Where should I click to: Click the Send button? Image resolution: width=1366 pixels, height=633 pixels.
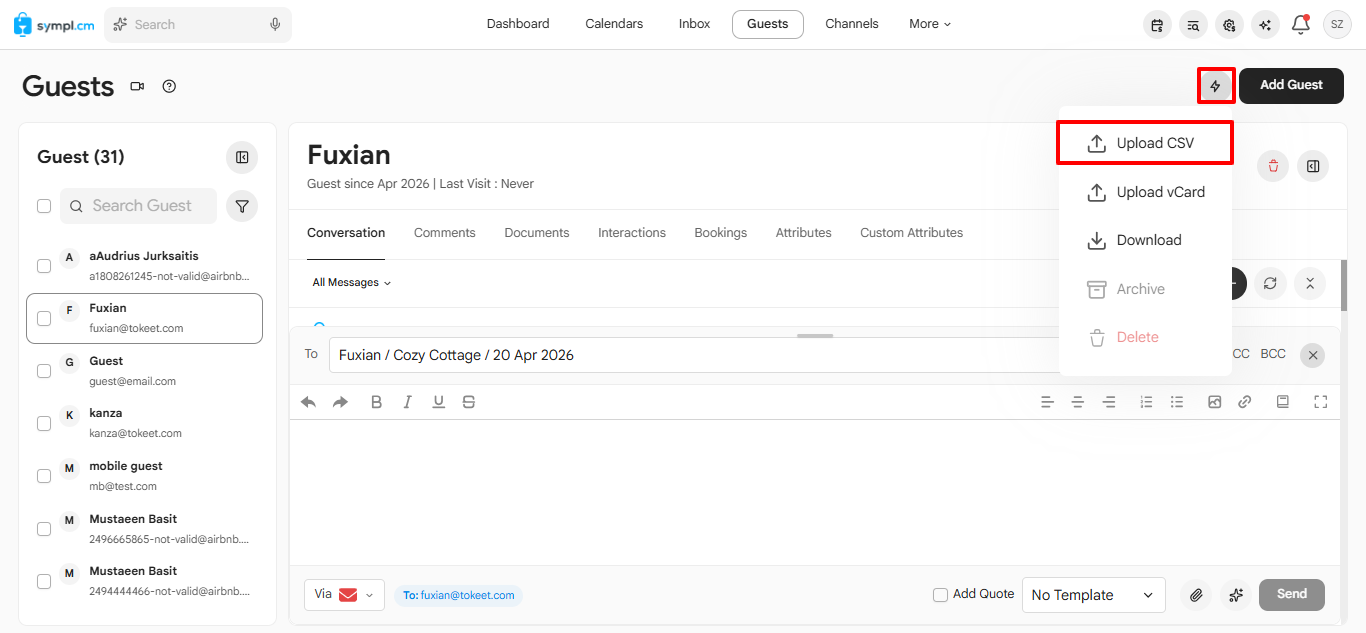click(1292, 595)
